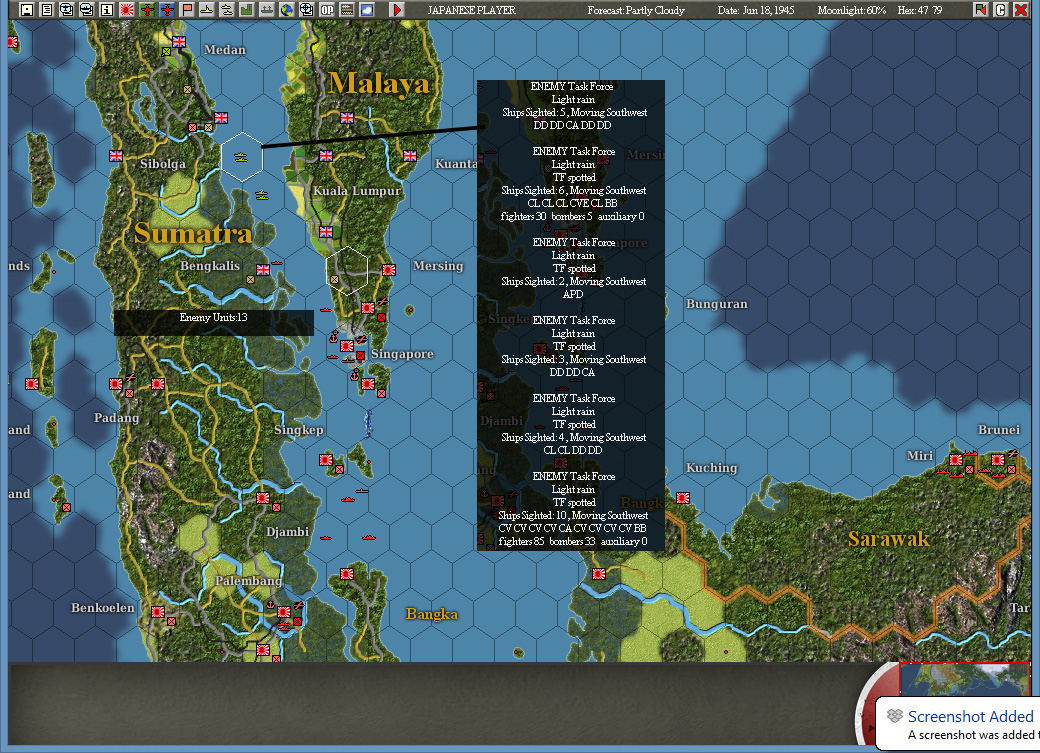This screenshot has height=753, width=1040.
Task: Click the Padang map label
Action: pyautogui.click(x=116, y=417)
